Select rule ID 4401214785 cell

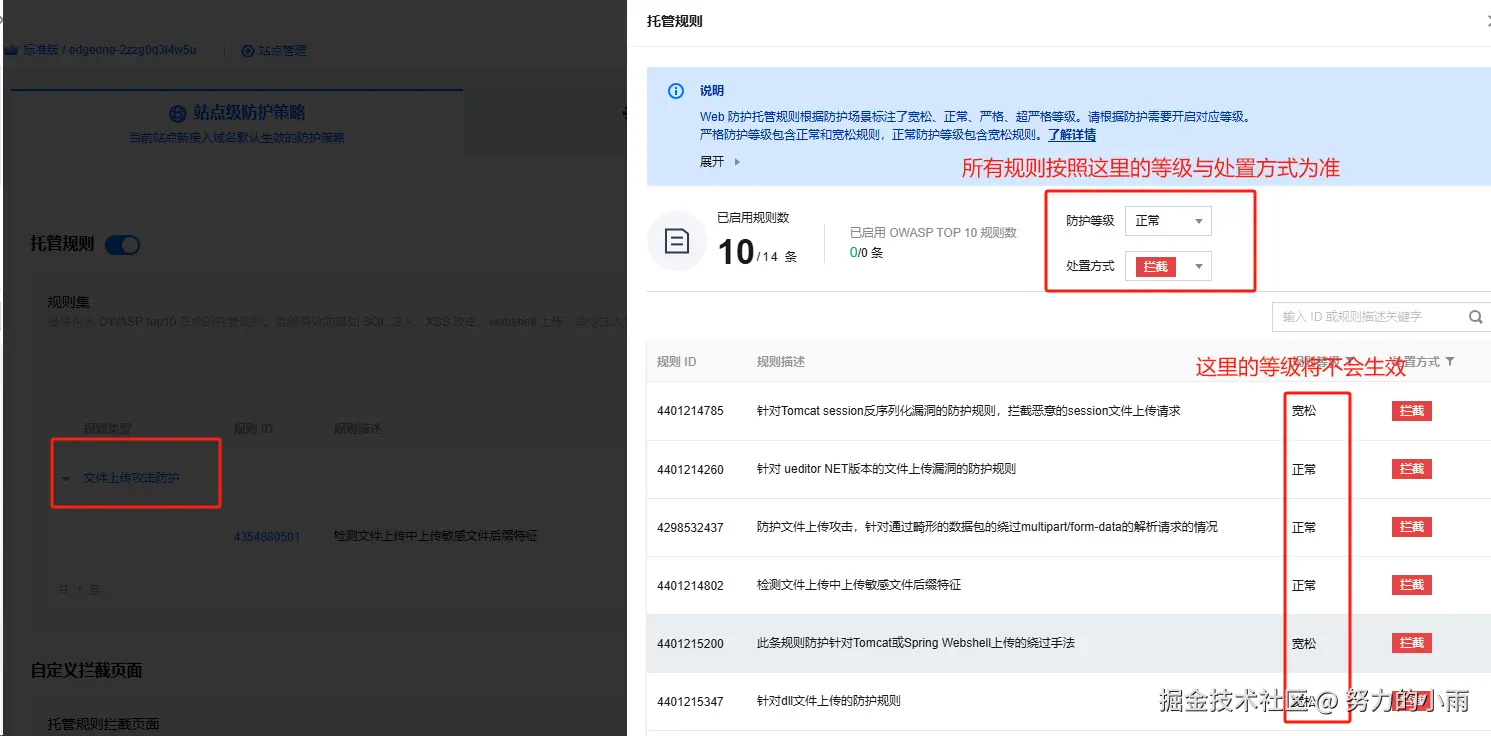[690, 411]
